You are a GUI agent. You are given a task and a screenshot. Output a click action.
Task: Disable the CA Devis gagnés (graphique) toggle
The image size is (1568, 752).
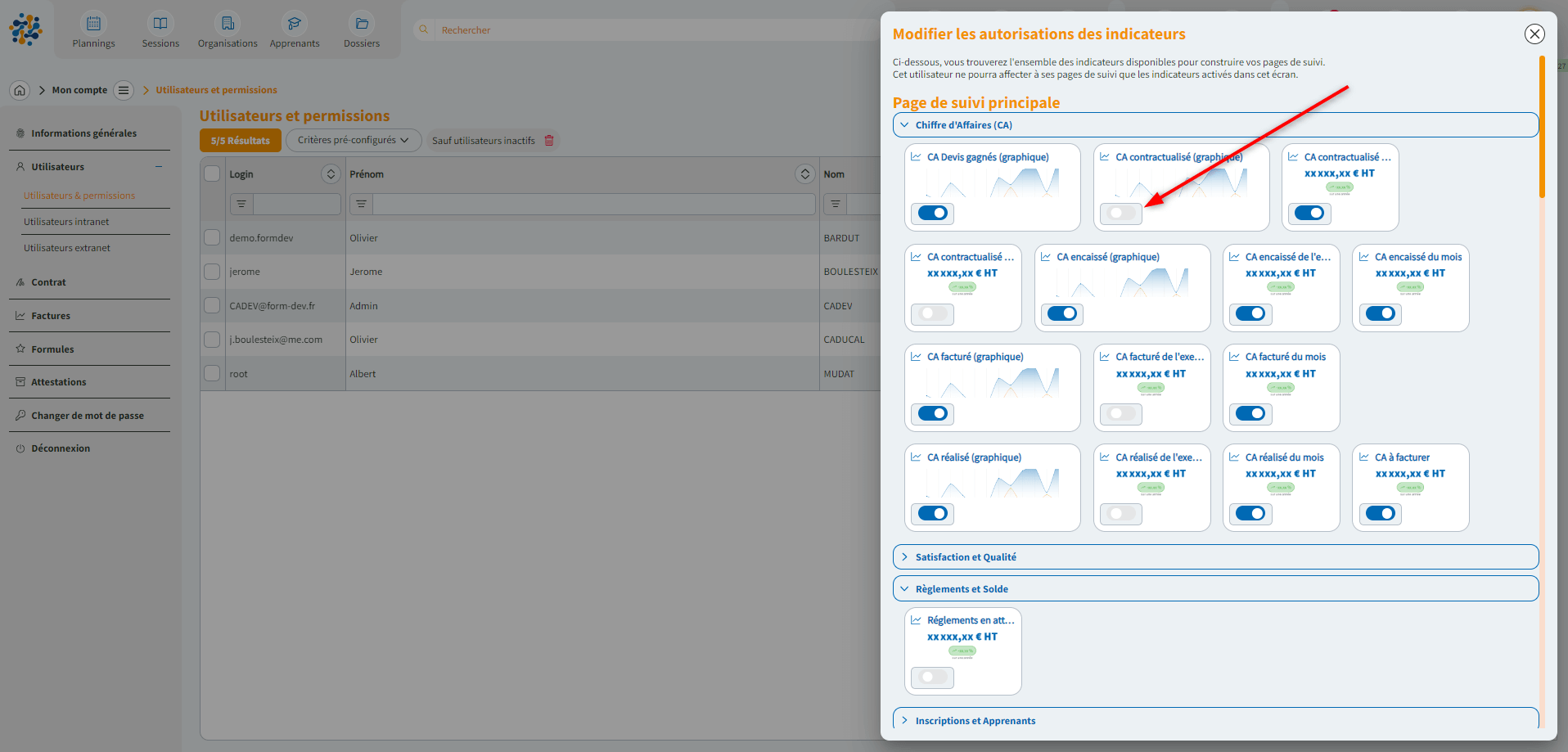932,214
